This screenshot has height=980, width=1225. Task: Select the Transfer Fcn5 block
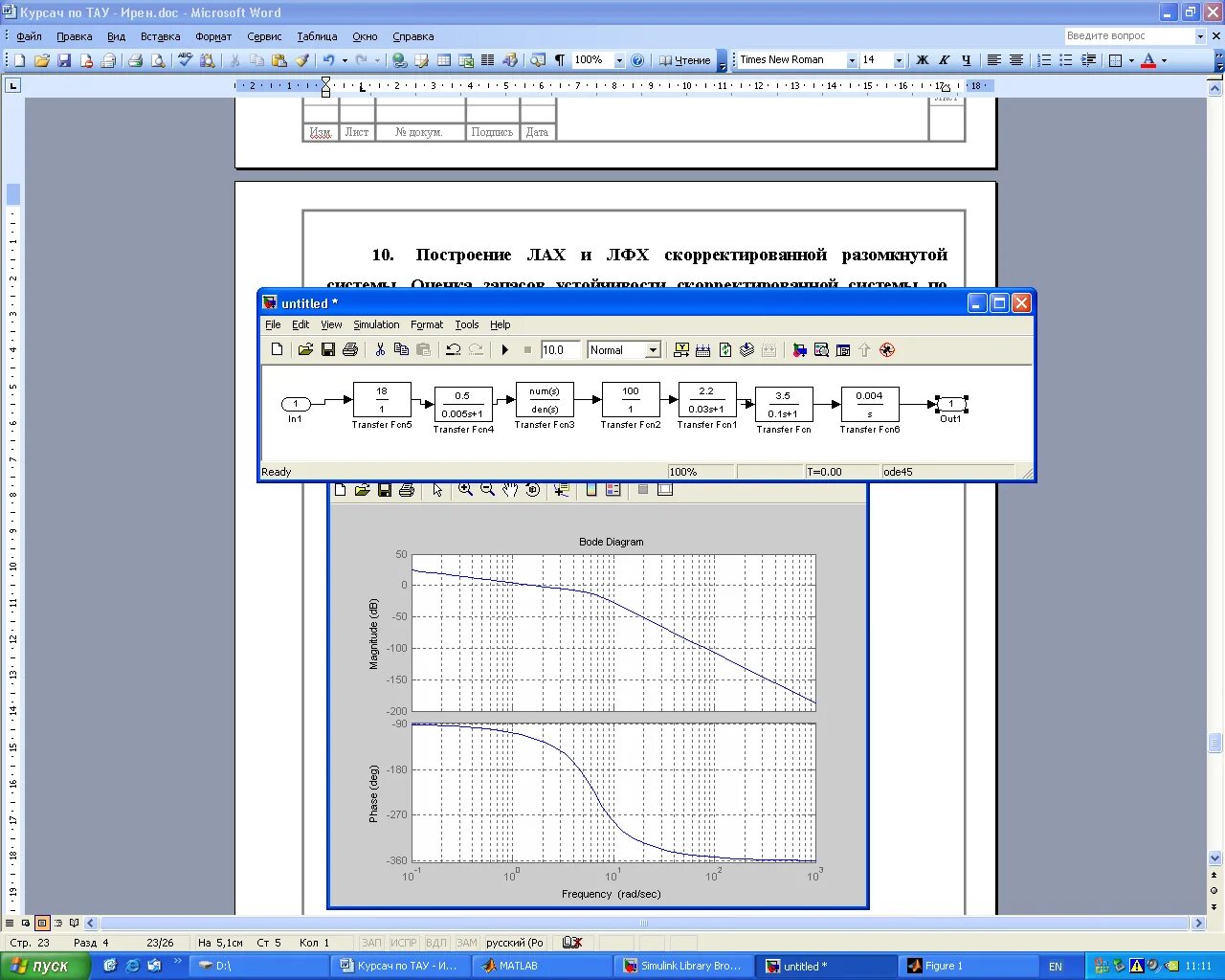coord(382,400)
